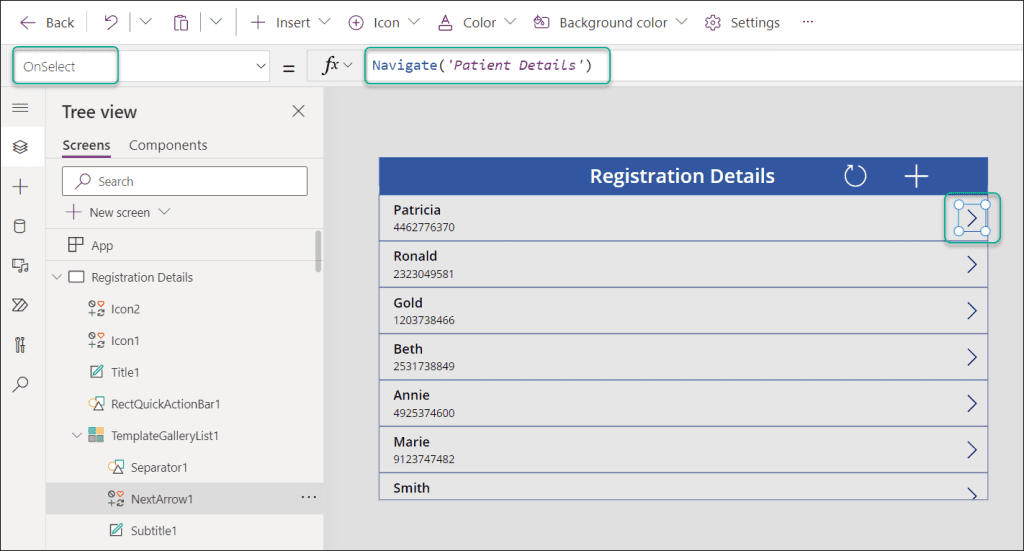Open Settings from the toolbar

click(742, 23)
